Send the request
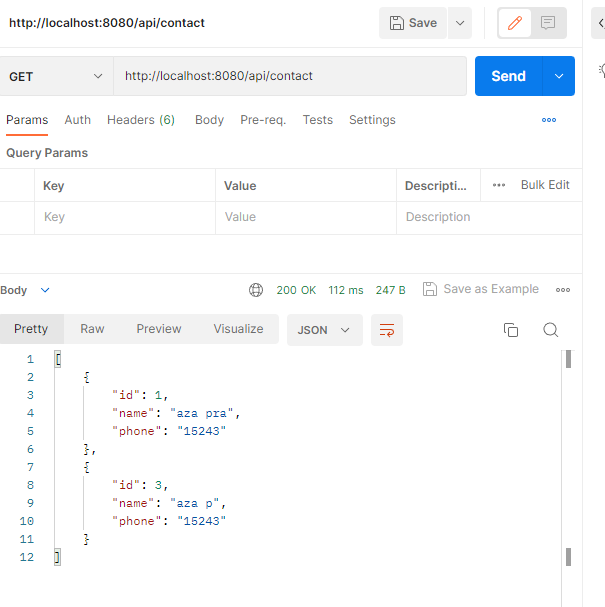This screenshot has height=607, width=605. pos(509,76)
